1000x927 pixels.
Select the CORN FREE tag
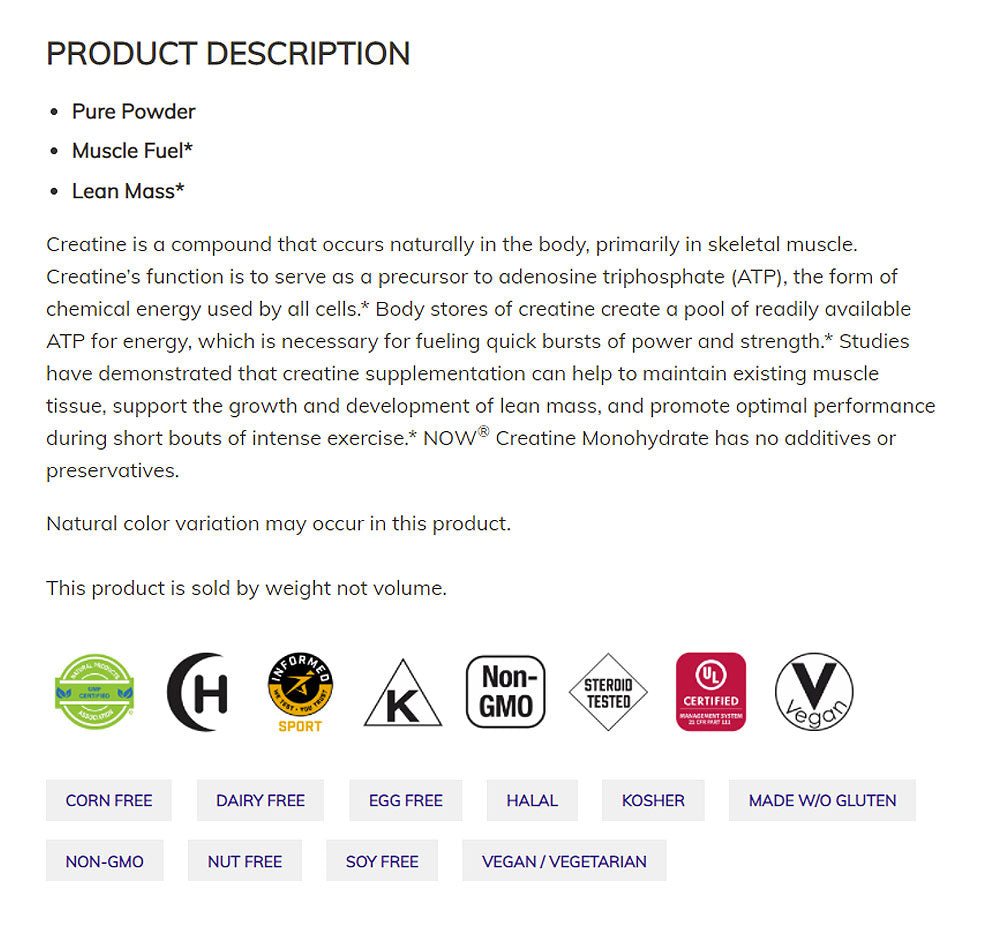pos(109,800)
